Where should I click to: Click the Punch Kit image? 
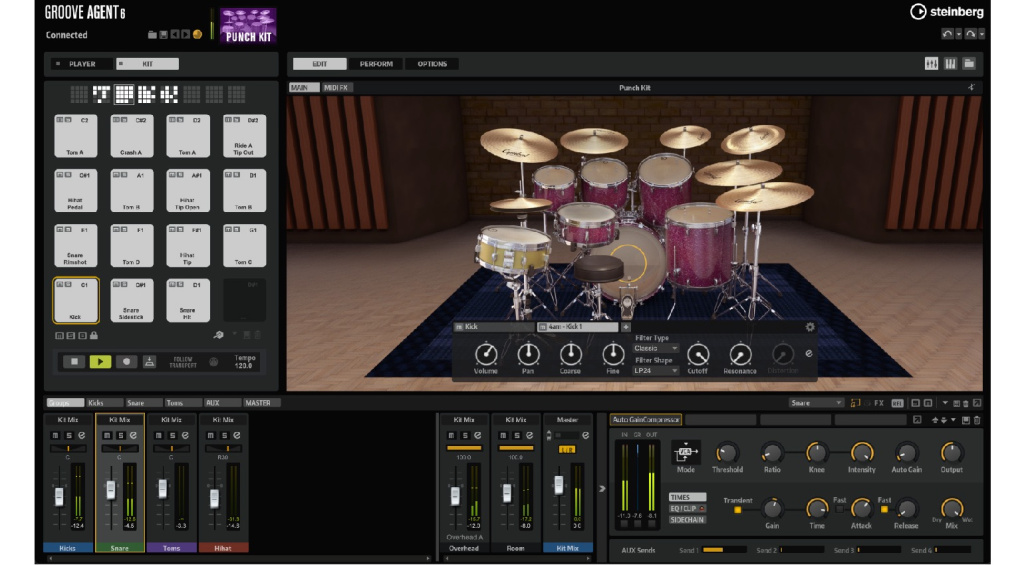tap(247, 25)
